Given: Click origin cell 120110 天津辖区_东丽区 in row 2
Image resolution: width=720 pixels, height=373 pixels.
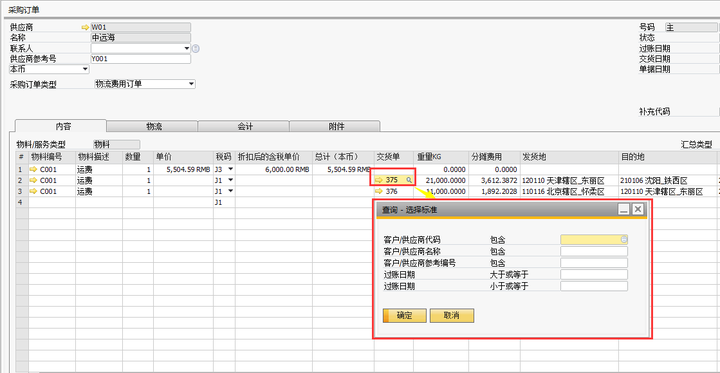Looking at the screenshot, I should [x=569, y=181].
